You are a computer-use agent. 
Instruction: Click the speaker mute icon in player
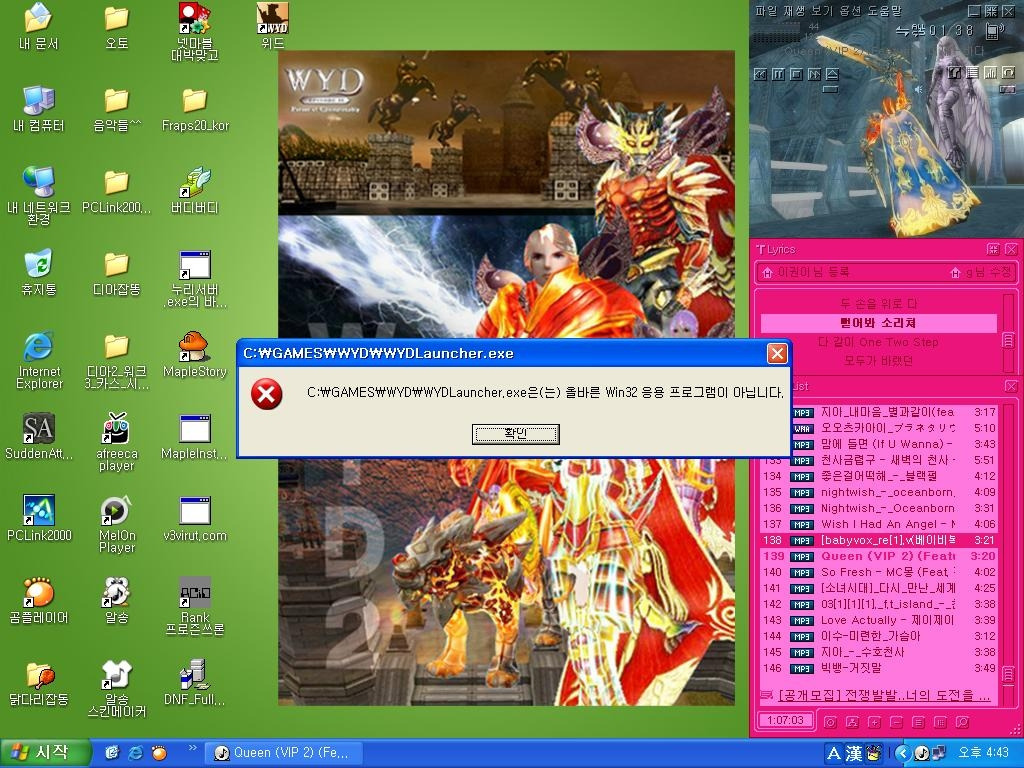pyautogui.click(x=920, y=89)
